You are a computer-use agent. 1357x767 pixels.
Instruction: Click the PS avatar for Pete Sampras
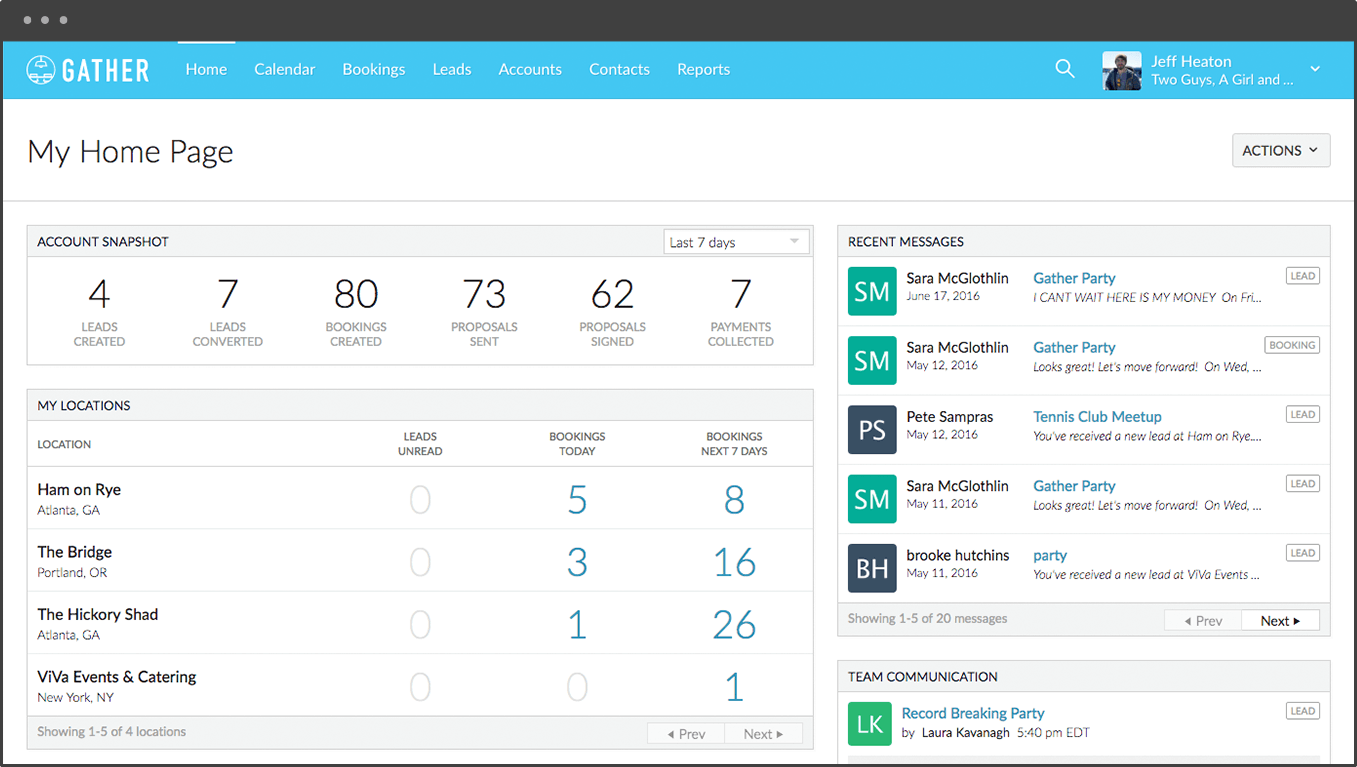tap(872, 430)
